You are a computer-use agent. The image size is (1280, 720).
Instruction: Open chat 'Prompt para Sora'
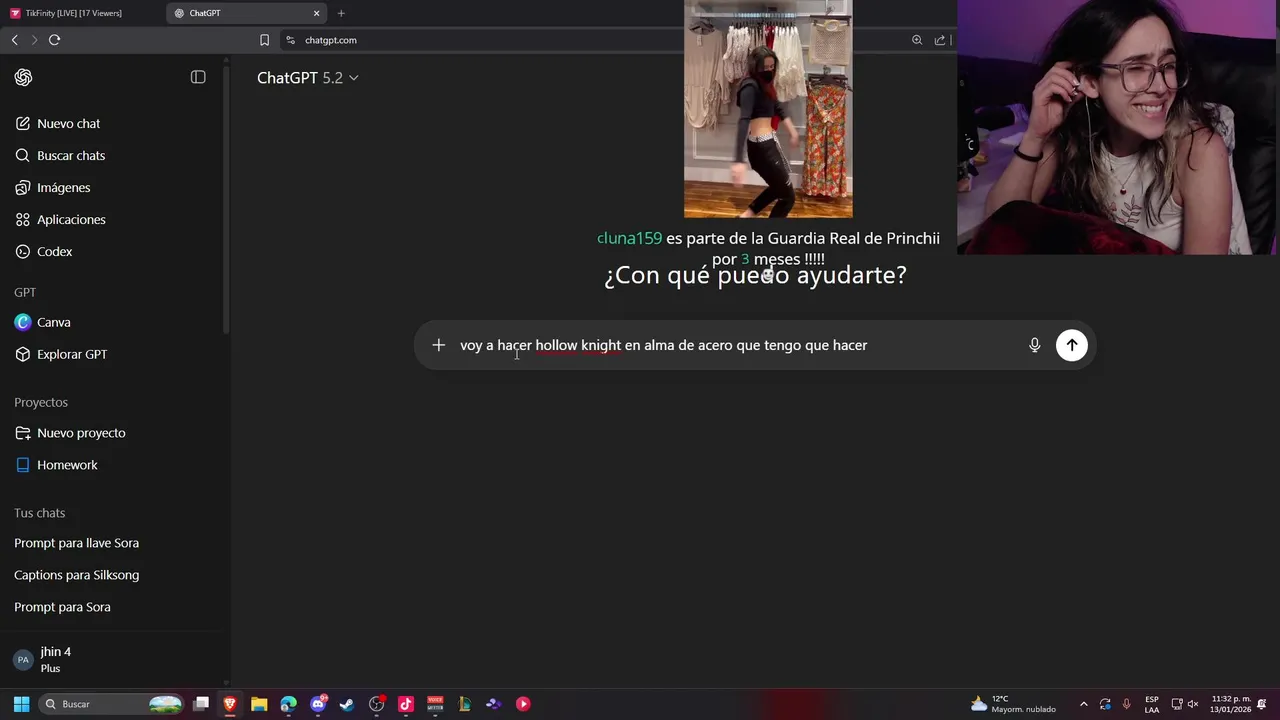pos(62,607)
